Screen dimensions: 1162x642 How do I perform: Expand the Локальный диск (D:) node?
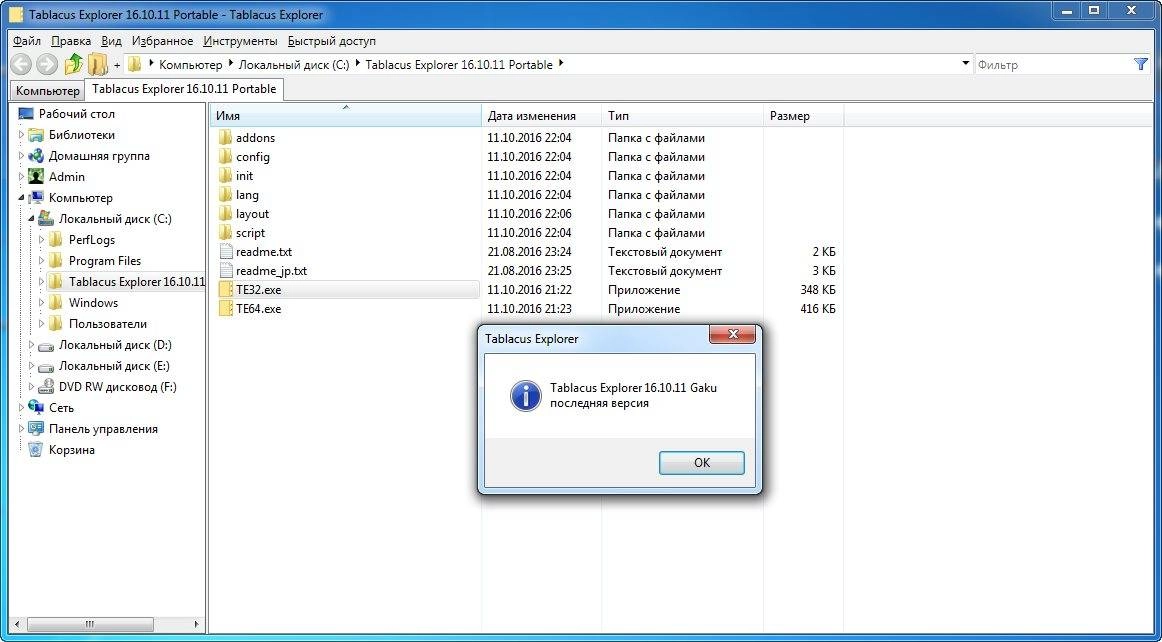(32, 345)
